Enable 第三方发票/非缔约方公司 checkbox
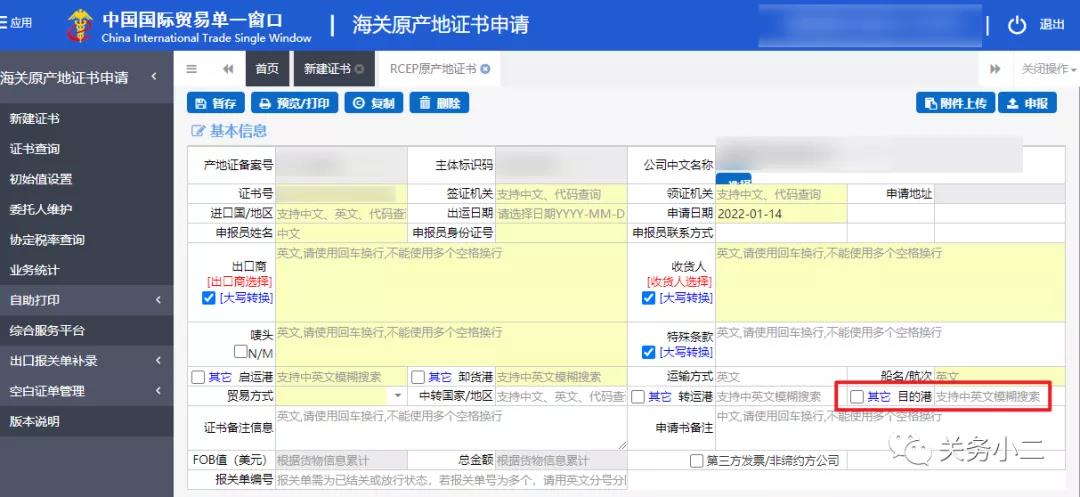The height and width of the screenshot is (497, 1080). (x=697, y=460)
